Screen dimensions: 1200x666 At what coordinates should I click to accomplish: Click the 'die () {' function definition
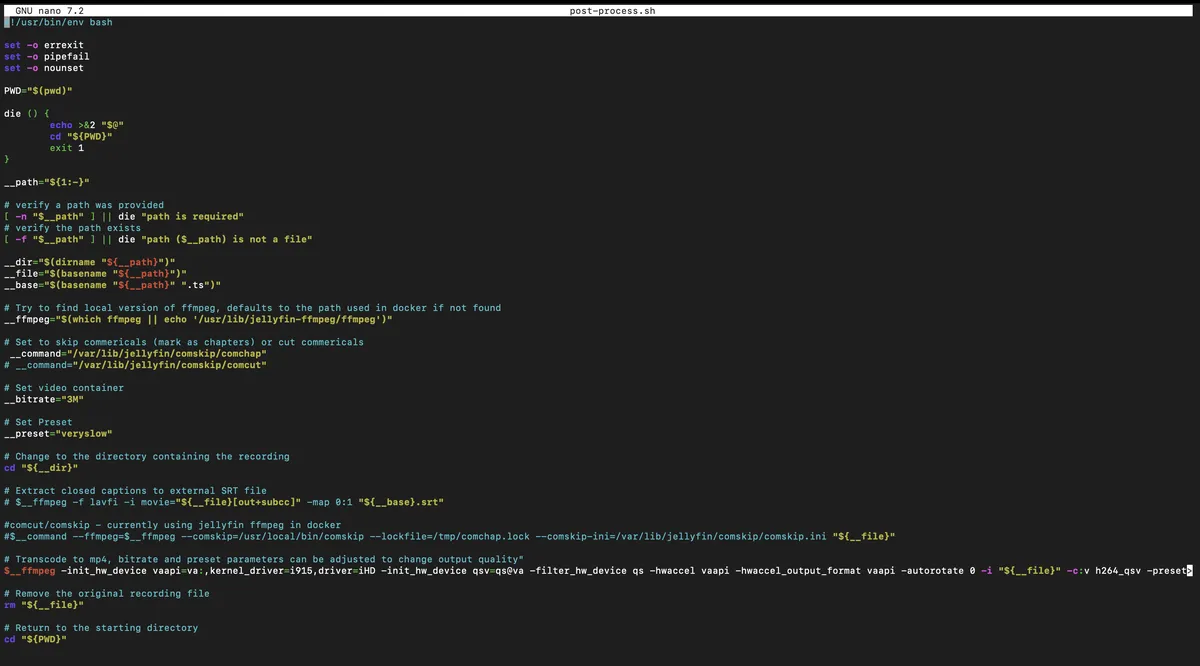tap(26, 114)
